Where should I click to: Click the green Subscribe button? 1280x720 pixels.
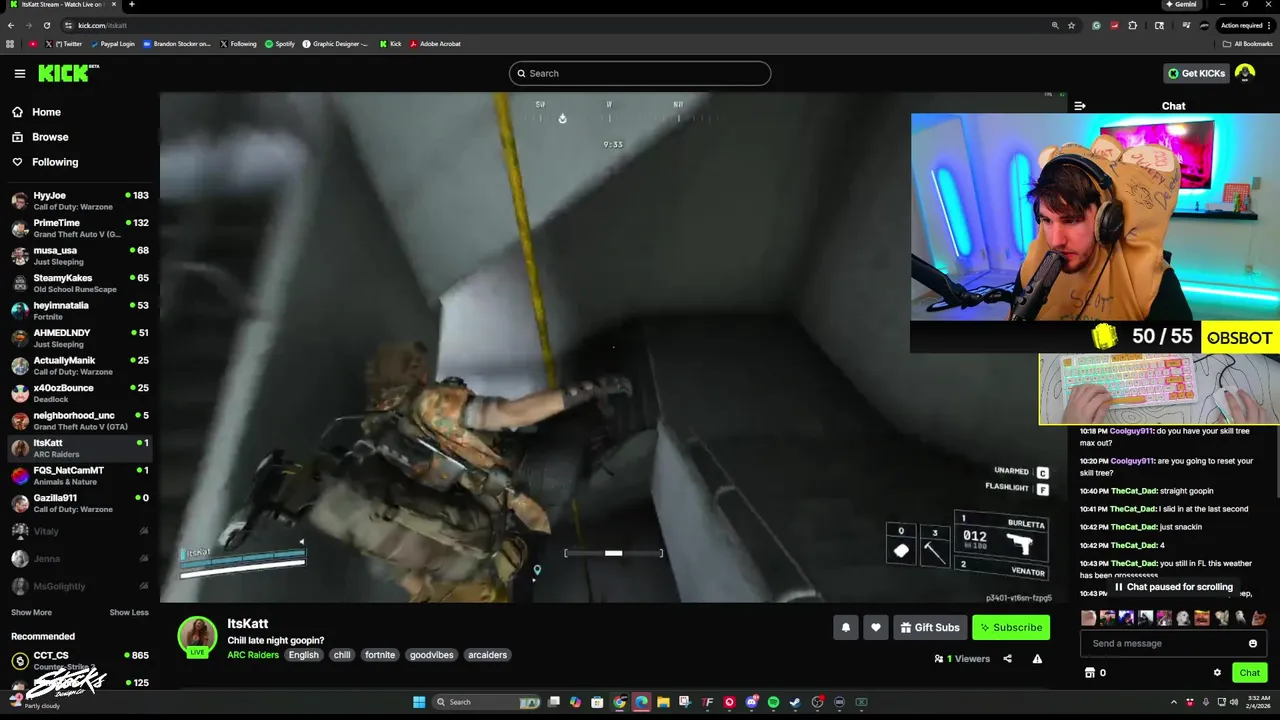click(1011, 627)
